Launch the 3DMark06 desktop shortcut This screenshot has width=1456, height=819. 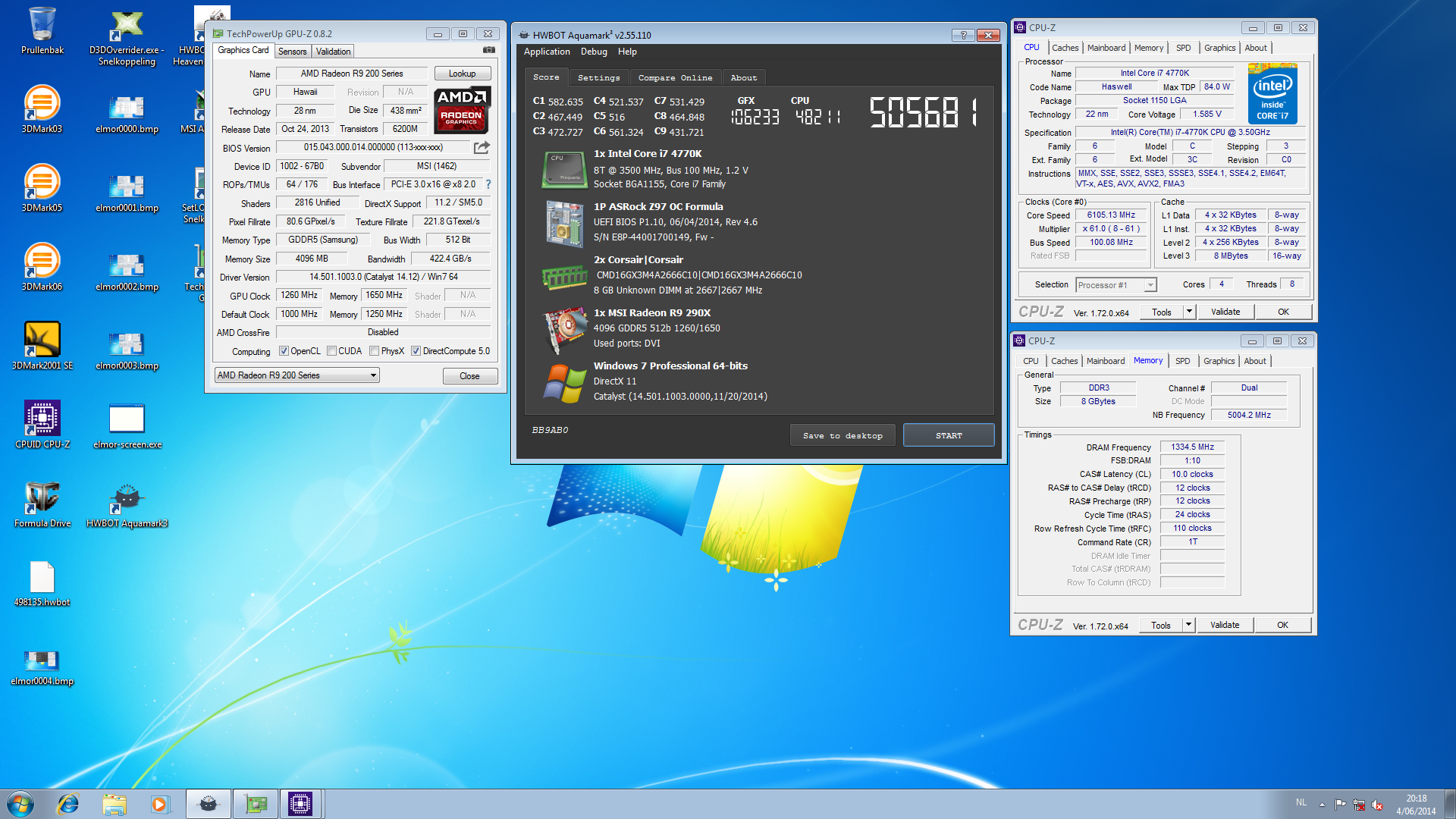(x=42, y=268)
